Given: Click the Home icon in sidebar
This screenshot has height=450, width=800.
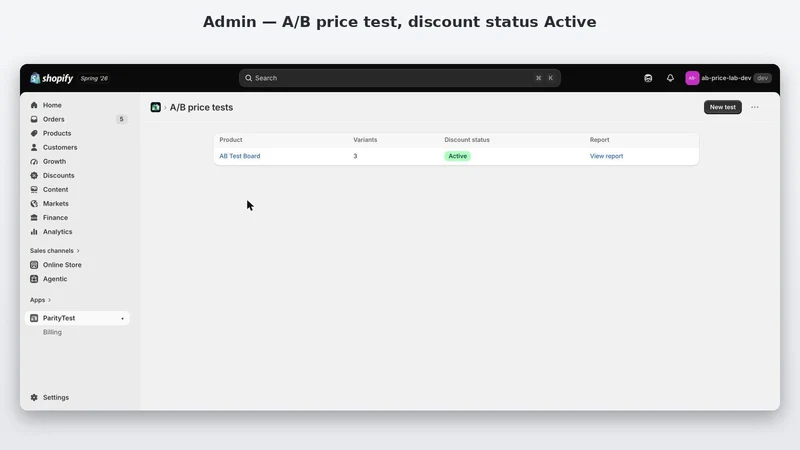Looking at the screenshot, I should (34, 105).
